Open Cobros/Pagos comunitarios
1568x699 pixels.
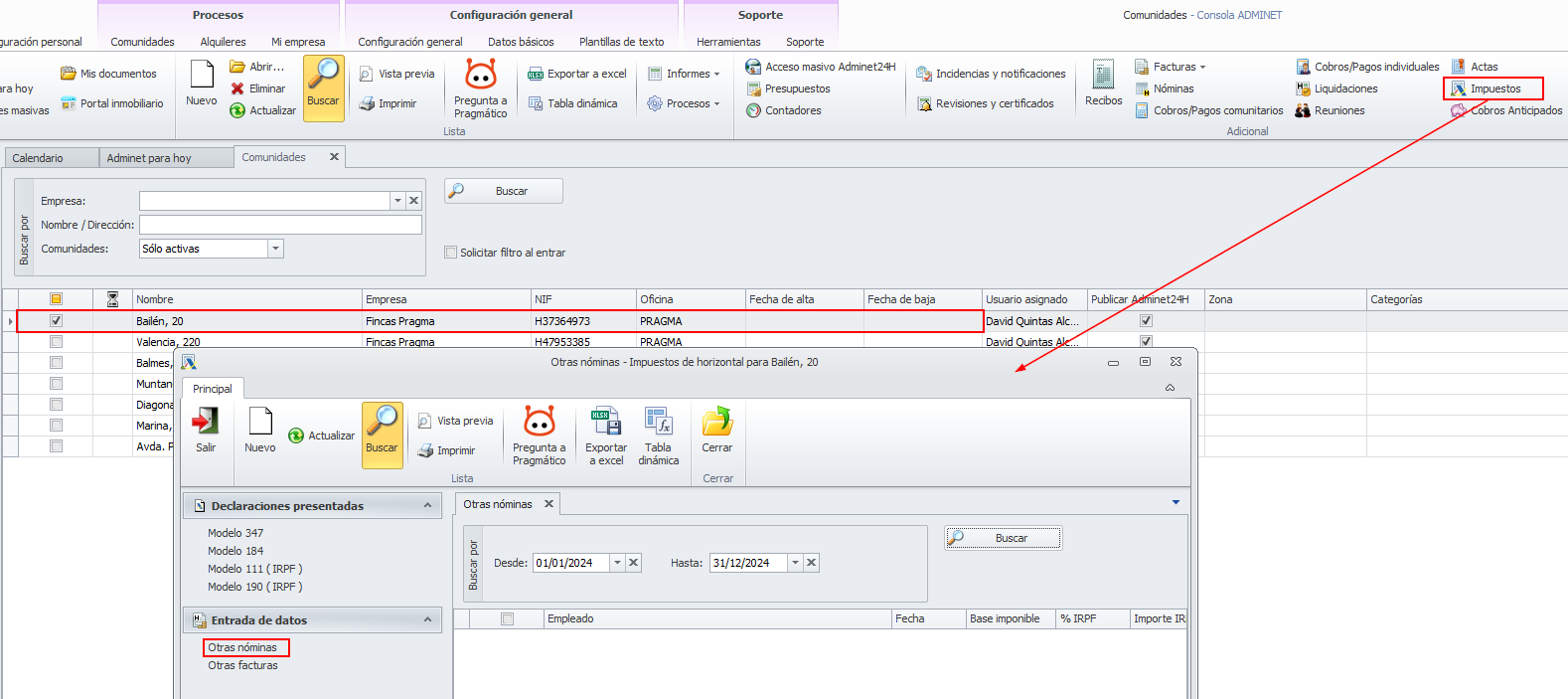(x=1209, y=110)
